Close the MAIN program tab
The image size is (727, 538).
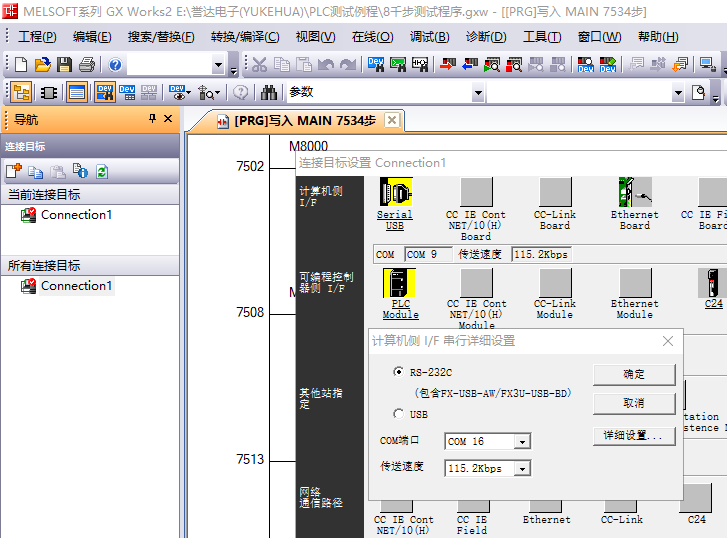pos(392,120)
